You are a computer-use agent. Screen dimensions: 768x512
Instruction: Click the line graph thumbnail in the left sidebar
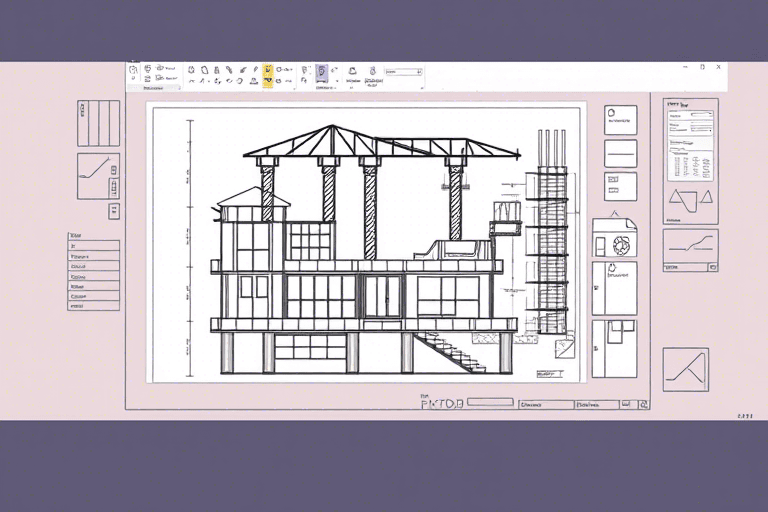(98, 176)
